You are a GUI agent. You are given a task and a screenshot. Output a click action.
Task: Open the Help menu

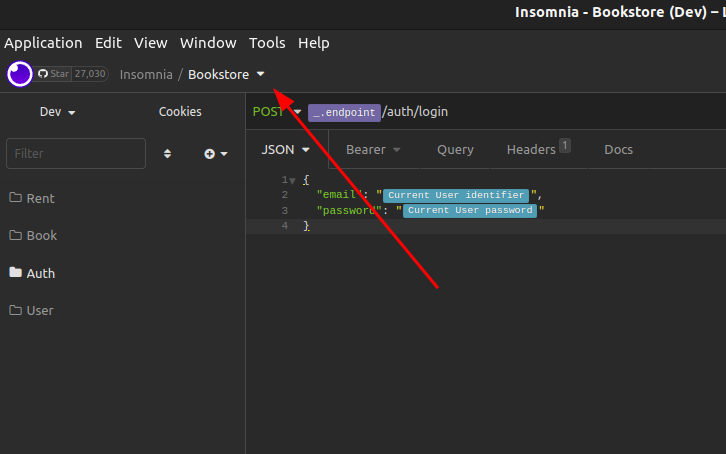click(313, 43)
